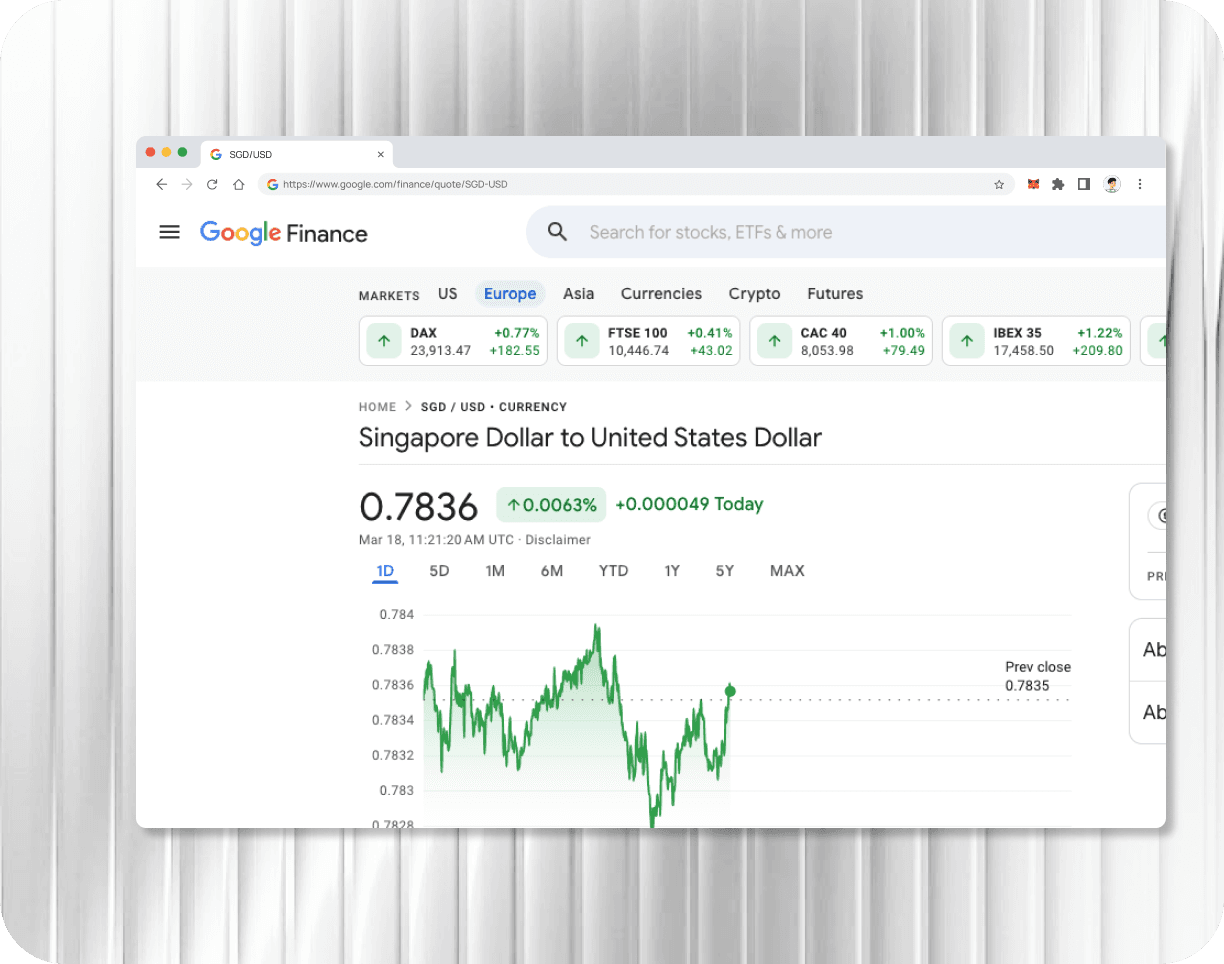This screenshot has height=964, width=1224.
Task: Switch chart to 1M range
Action: click(x=495, y=571)
